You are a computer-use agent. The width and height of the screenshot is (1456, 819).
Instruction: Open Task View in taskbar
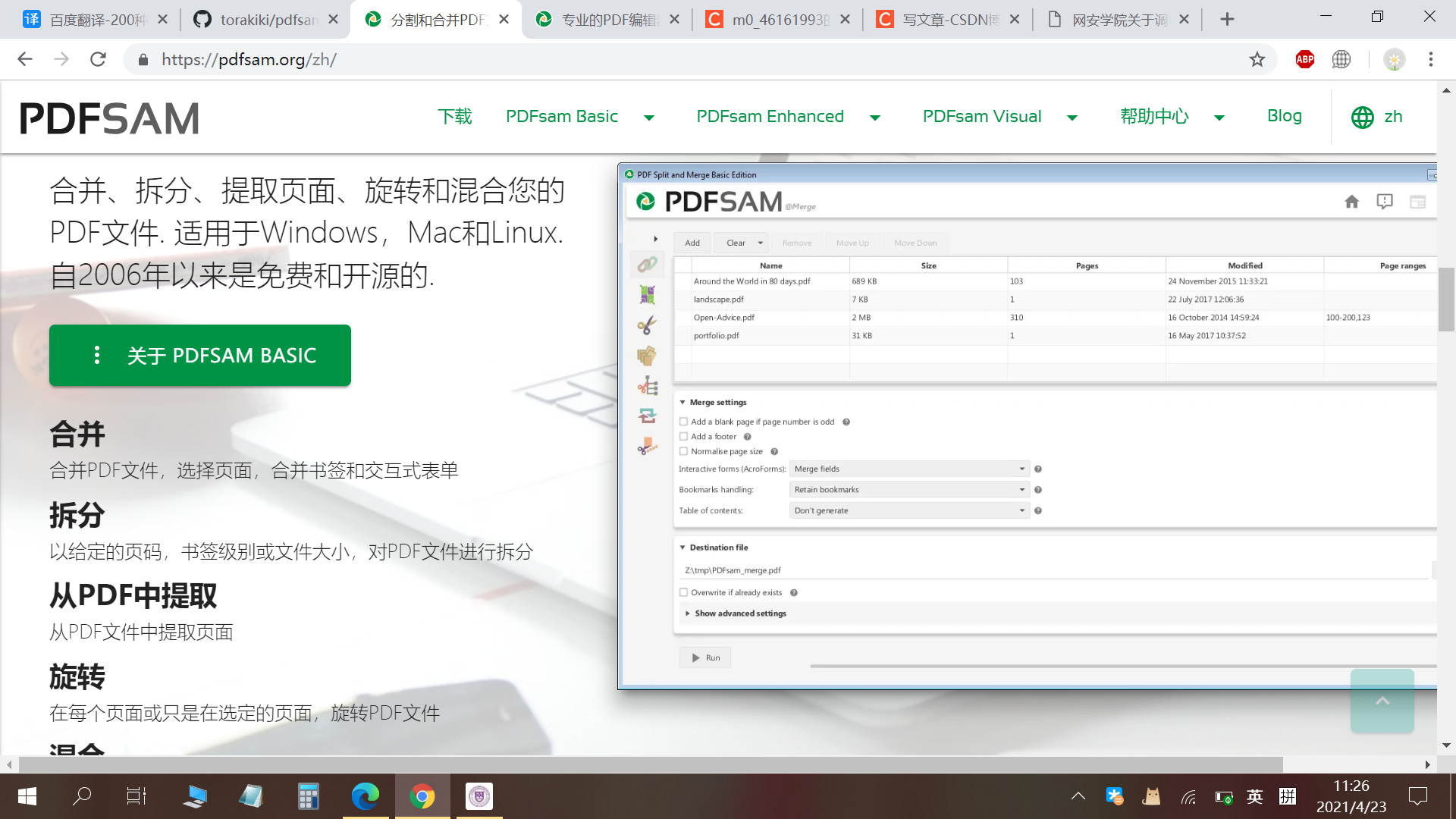point(136,796)
